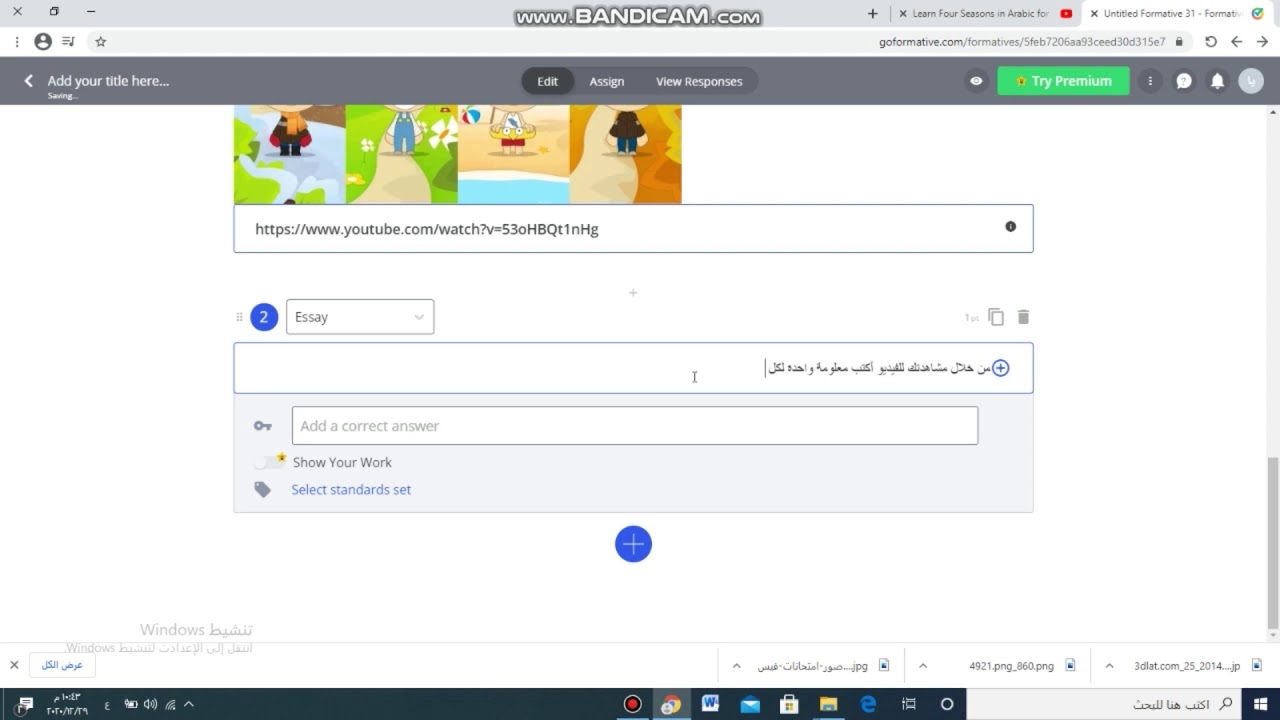This screenshot has height=720, width=1280.
Task: Click the info icon in URL field
Action: tap(1010, 226)
